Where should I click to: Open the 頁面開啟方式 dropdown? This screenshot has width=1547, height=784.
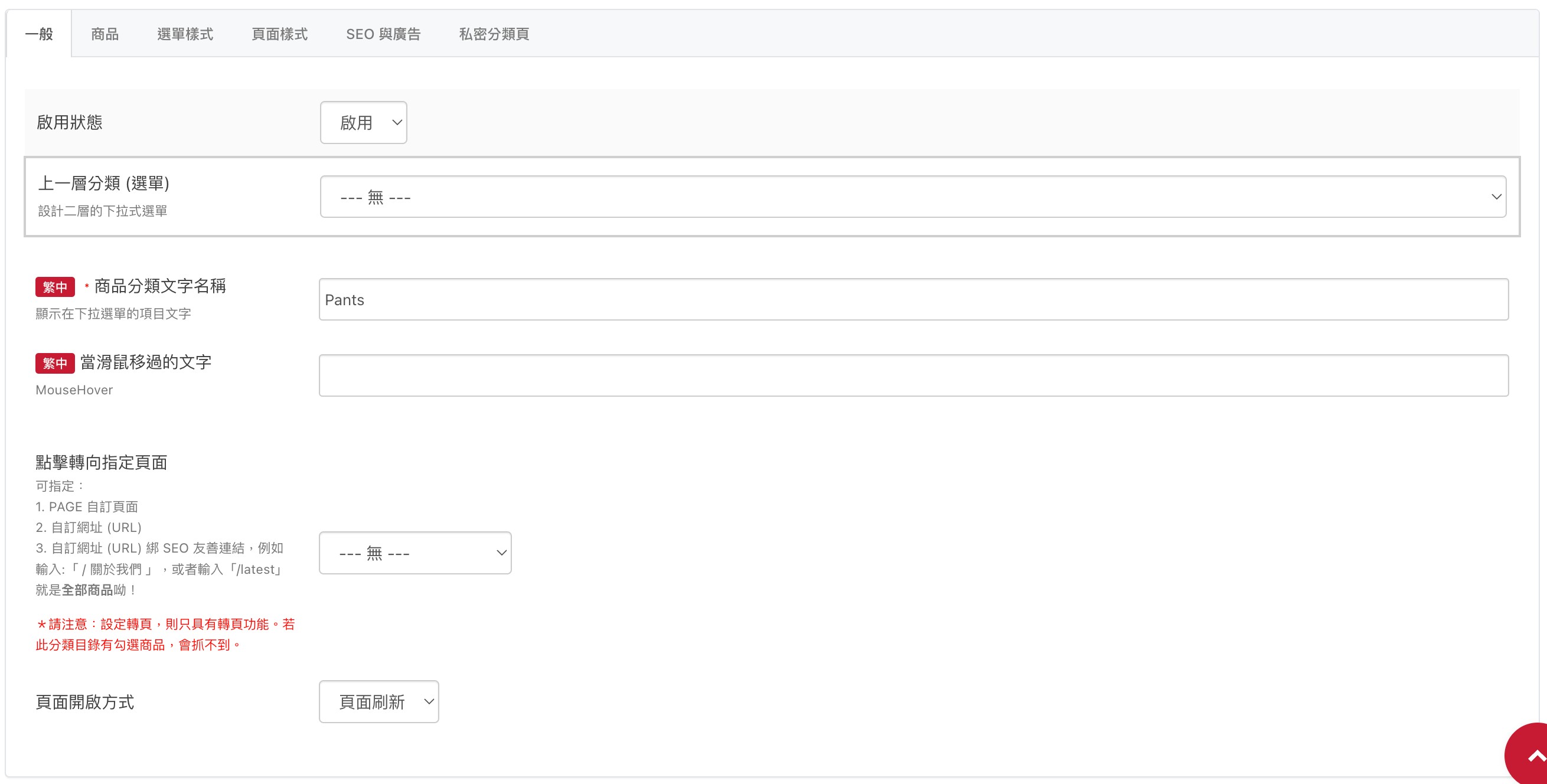379,702
